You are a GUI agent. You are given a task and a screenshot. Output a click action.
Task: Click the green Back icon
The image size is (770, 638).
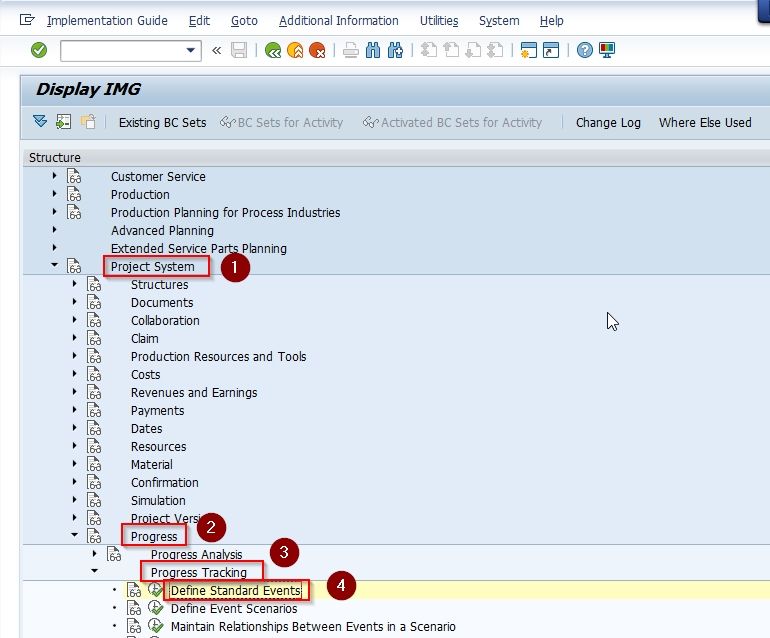pos(273,50)
